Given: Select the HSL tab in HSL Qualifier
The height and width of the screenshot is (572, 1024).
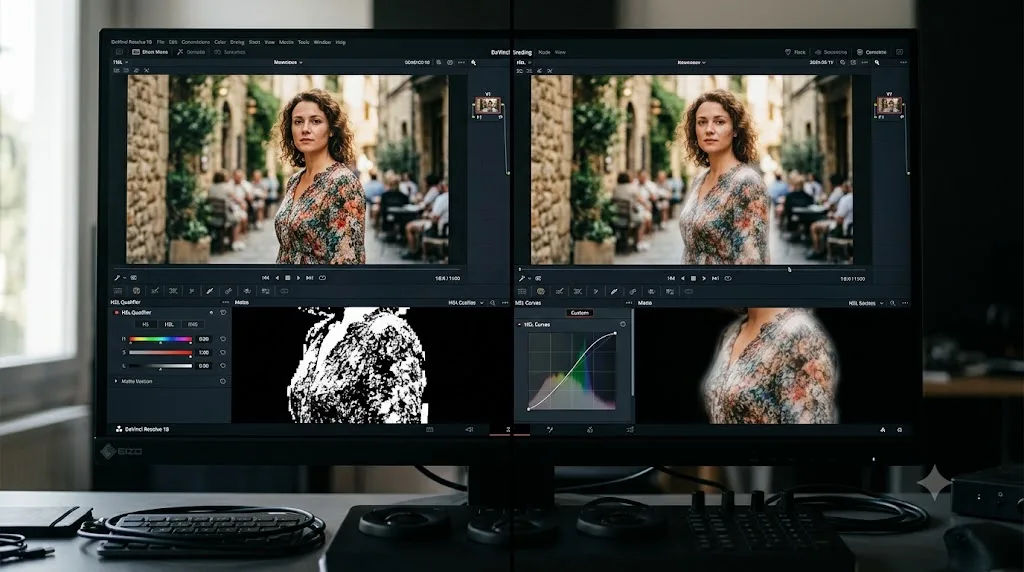Looking at the screenshot, I should coord(169,325).
